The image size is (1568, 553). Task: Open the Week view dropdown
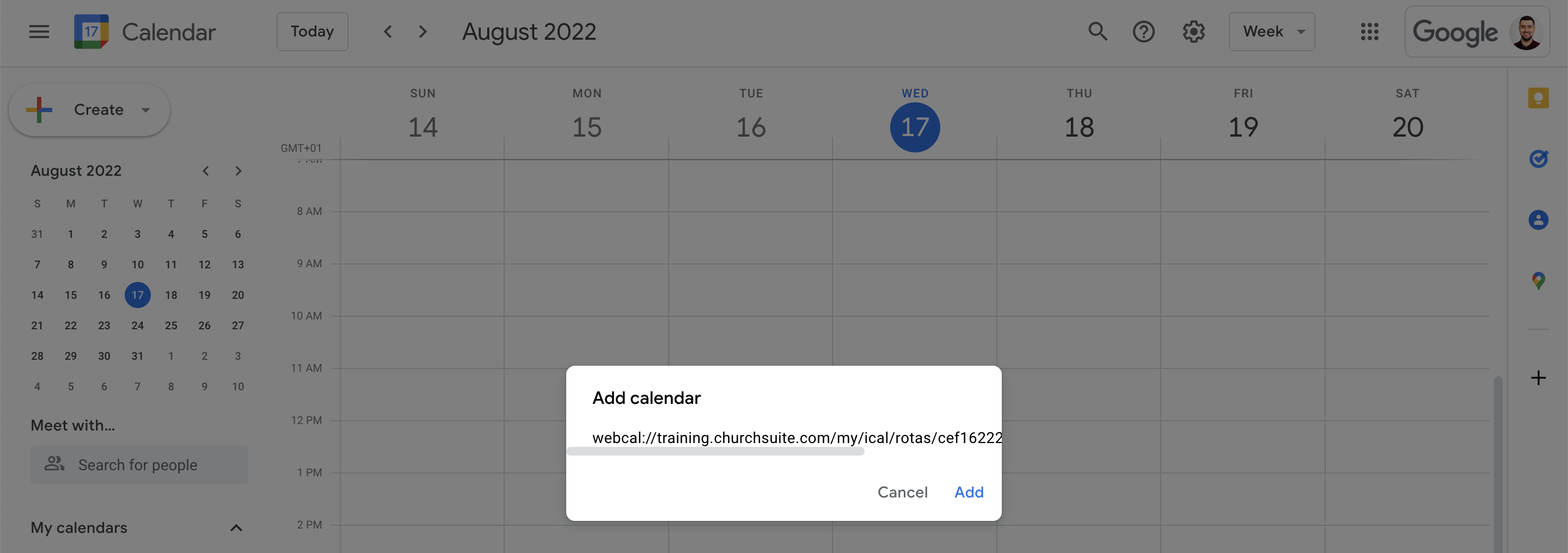pyautogui.click(x=1272, y=32)
